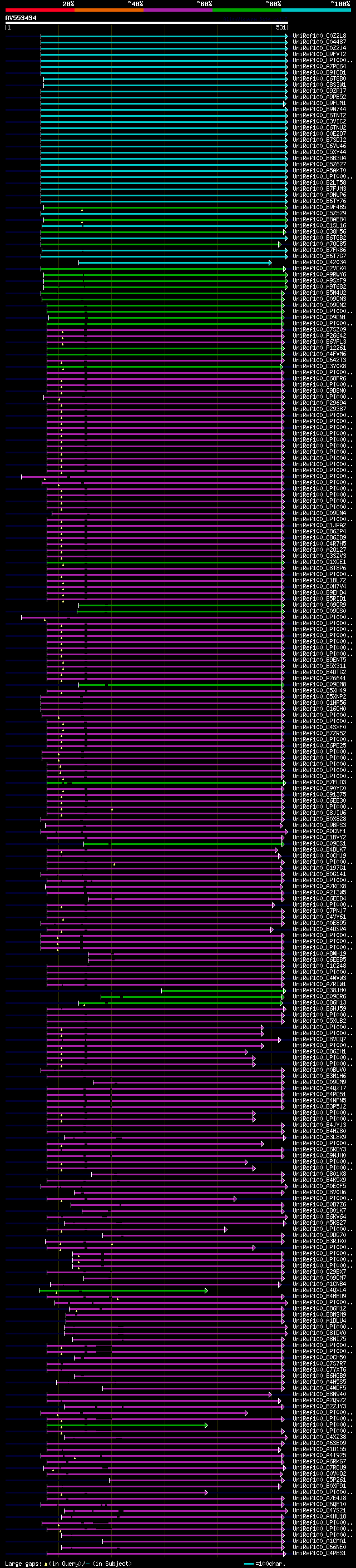Click hit UniRef100_Q4R7H5
Viewport: 356px width, 1568px height.
pos(319,543)
